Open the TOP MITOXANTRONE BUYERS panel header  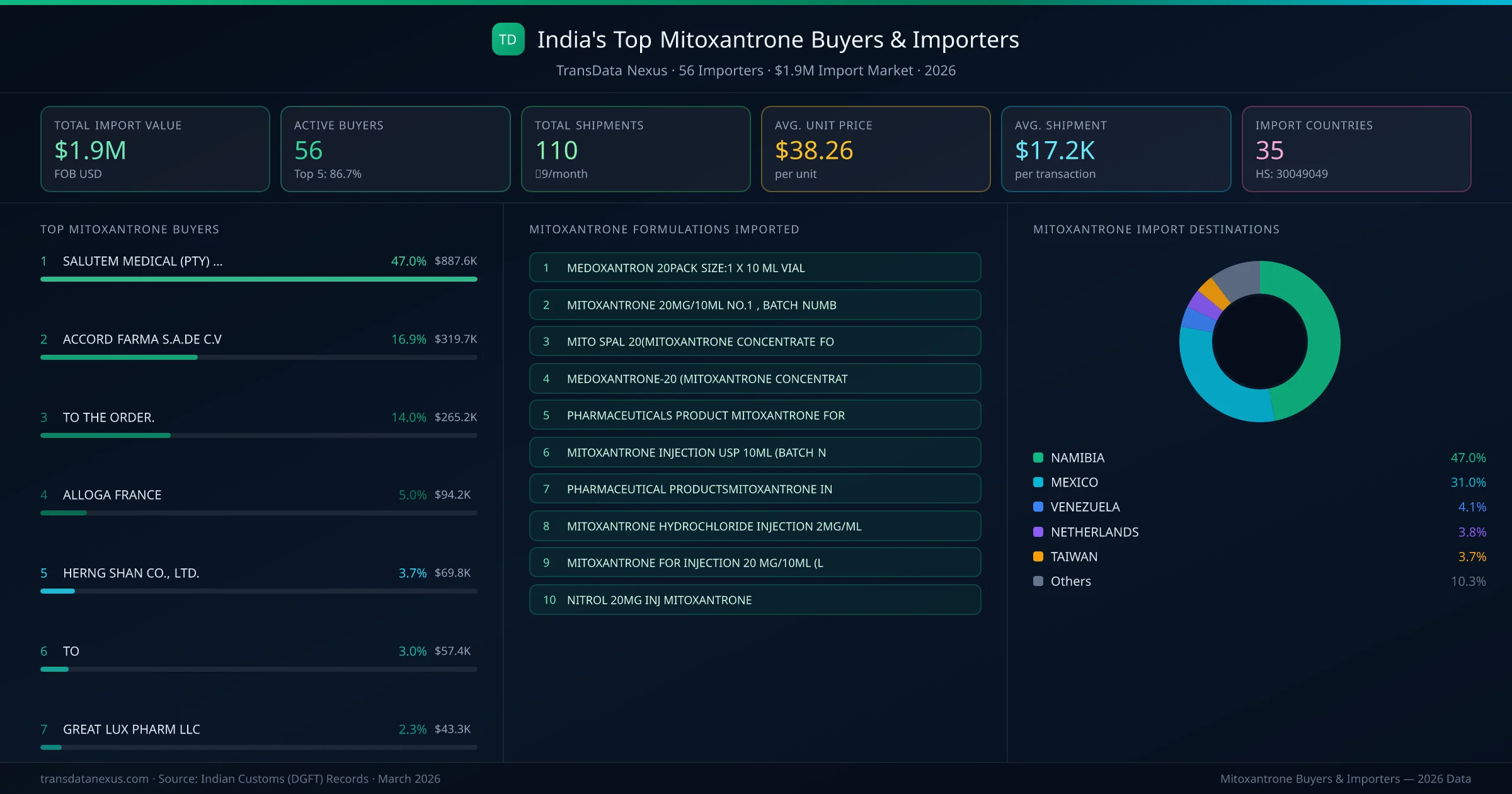pos(129,229)
